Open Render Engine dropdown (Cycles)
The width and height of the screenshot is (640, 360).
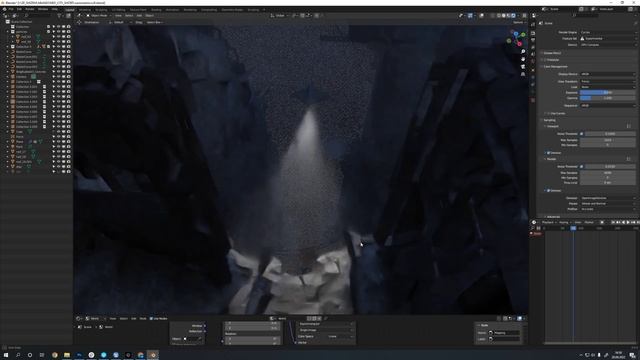coord(607,32)
